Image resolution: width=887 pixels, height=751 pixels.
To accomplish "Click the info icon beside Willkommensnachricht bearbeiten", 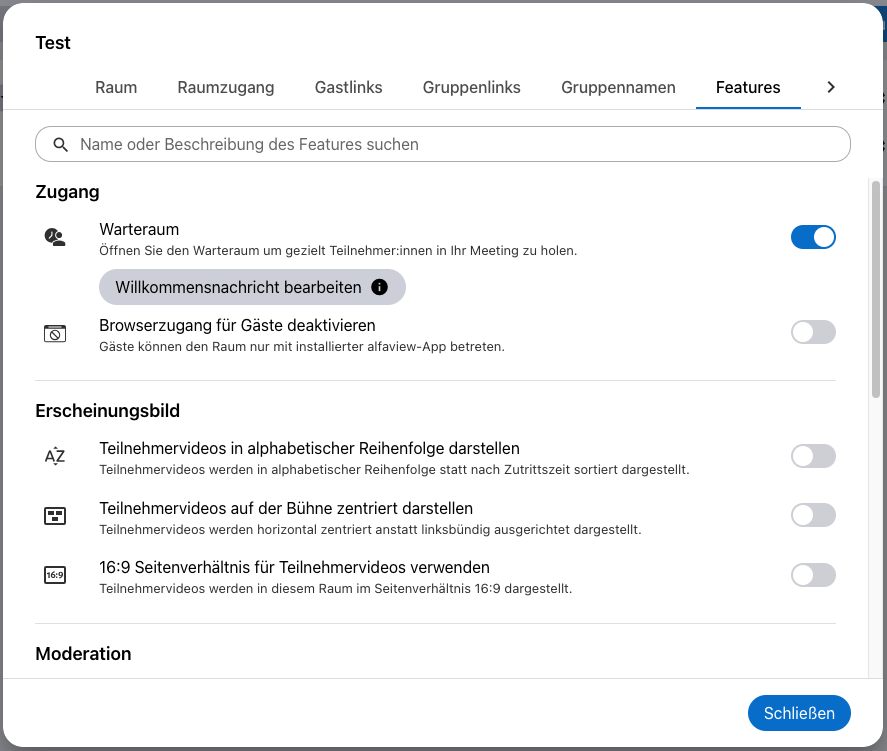I will 379,287.
